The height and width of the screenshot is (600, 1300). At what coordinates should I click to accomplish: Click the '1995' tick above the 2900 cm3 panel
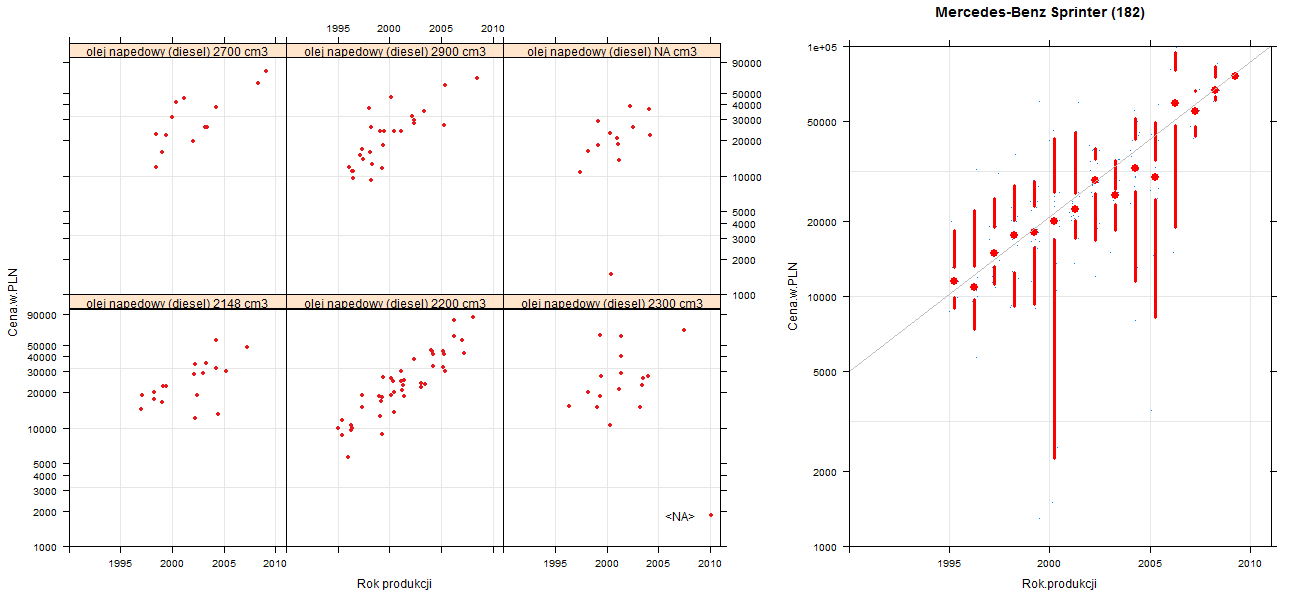[338, 29]
